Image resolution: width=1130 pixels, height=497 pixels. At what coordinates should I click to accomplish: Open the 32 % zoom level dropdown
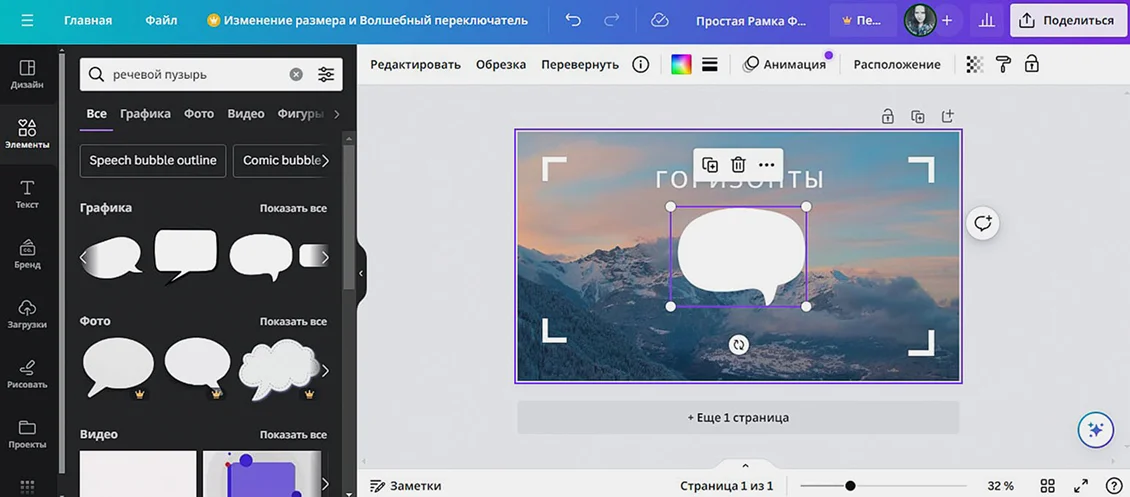(x=1000, y=485)
